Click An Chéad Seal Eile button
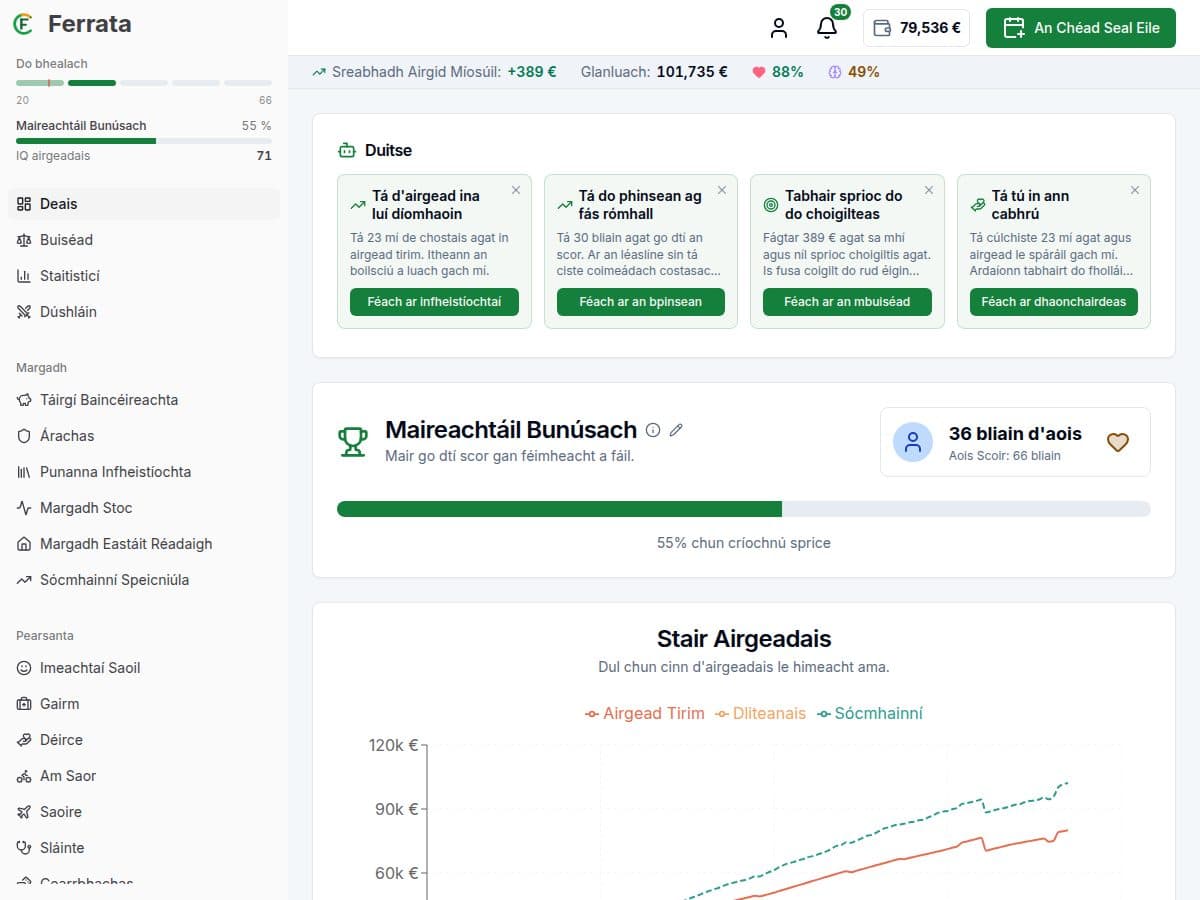 point(1081,28)
